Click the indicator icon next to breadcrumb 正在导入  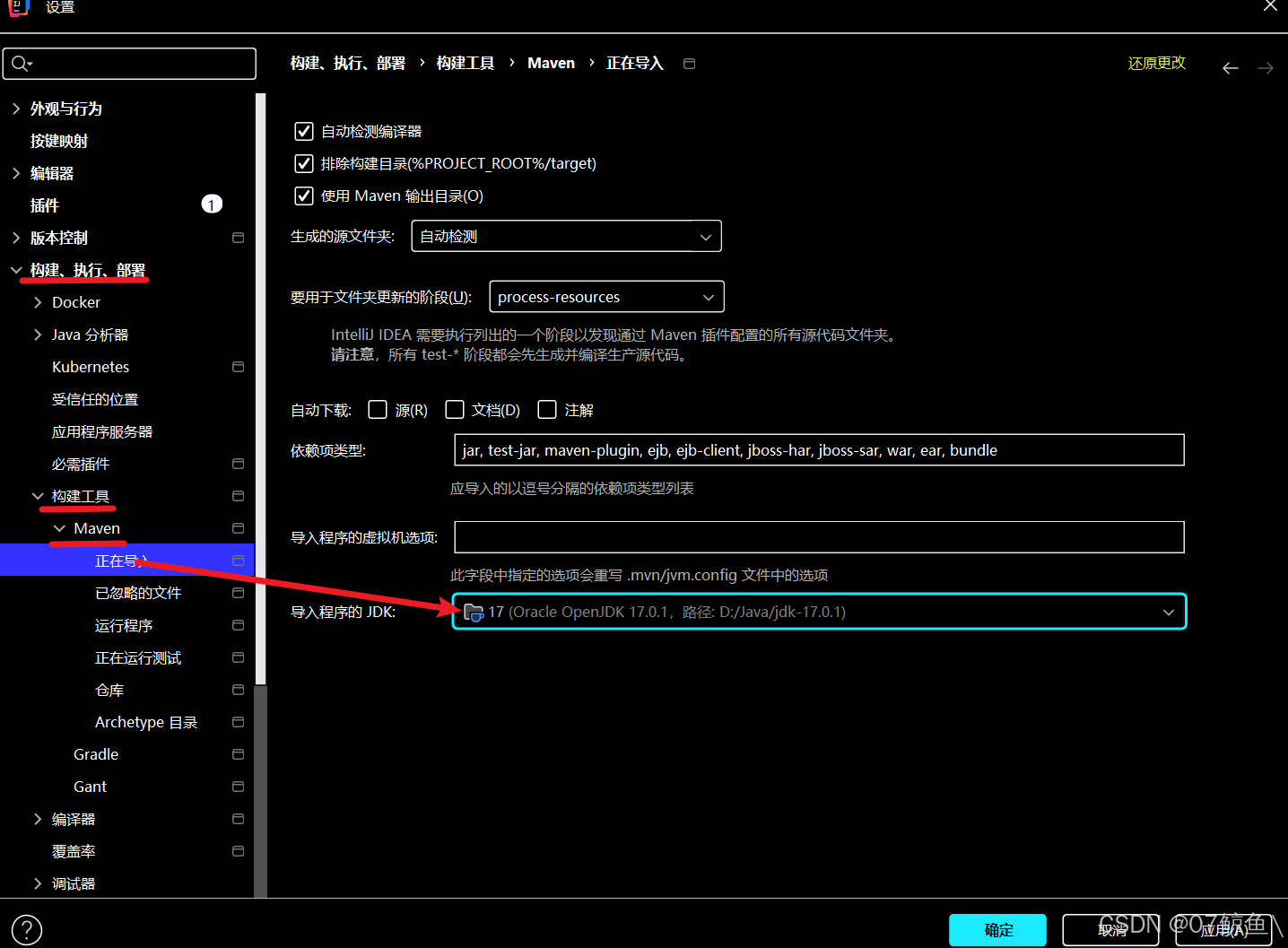coord(689,63)
